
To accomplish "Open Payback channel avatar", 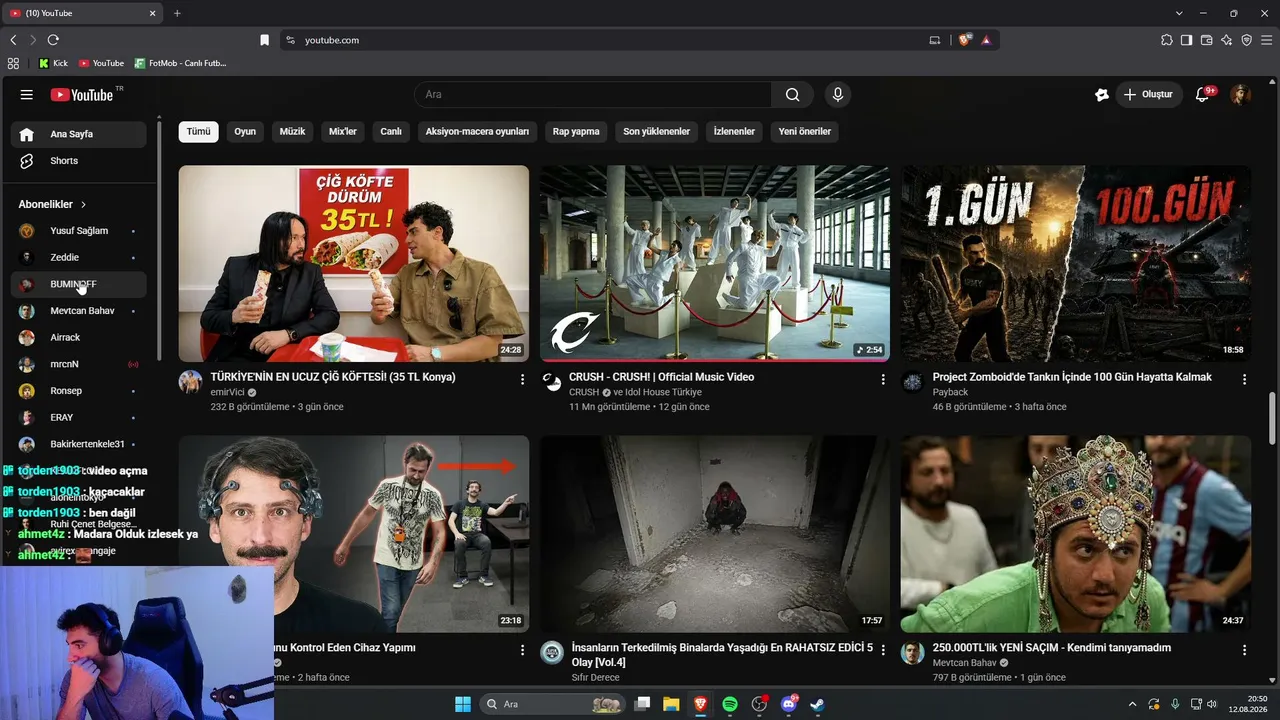I will click(x=912, y=382).
